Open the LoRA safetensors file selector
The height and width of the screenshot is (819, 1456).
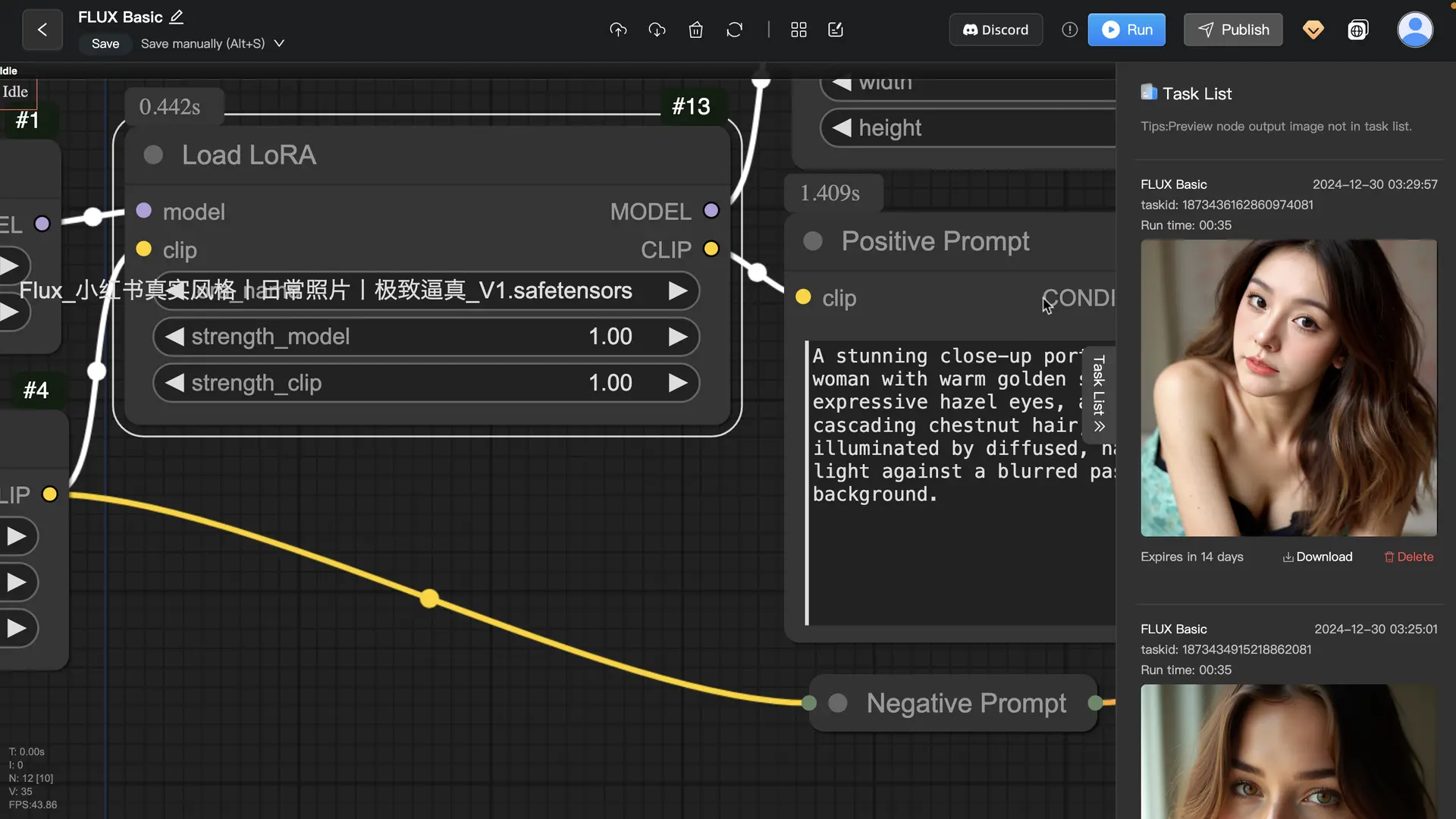pyautogui.click(x=425, y=290)
